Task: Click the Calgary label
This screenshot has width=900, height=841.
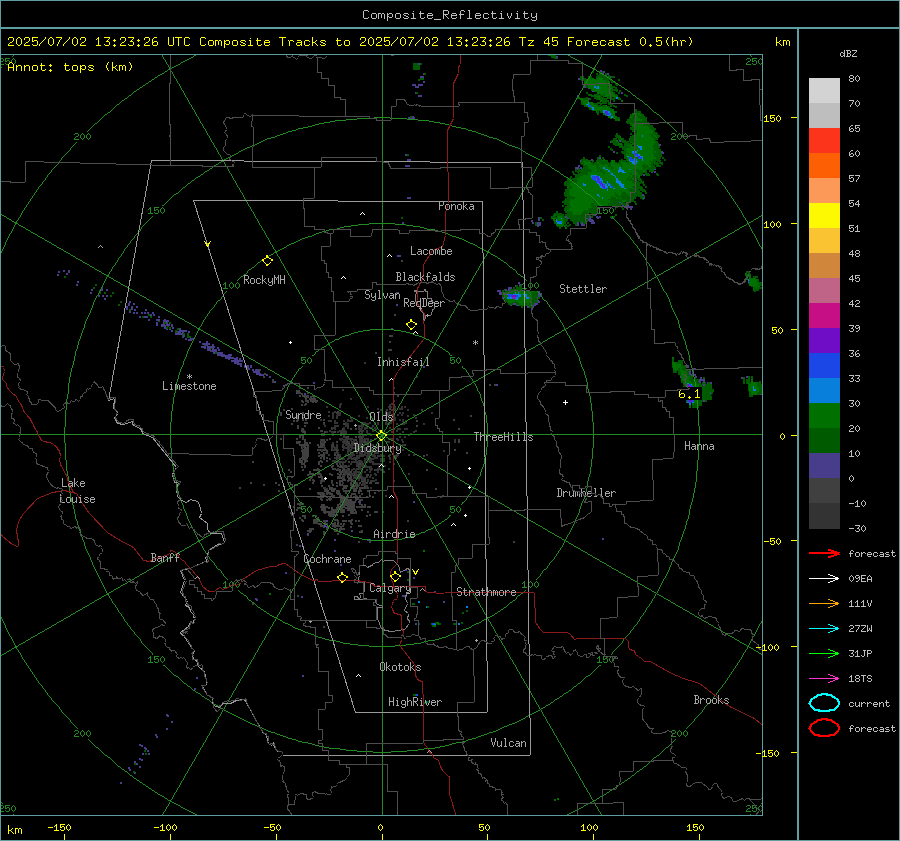Action: pos(390,588)
